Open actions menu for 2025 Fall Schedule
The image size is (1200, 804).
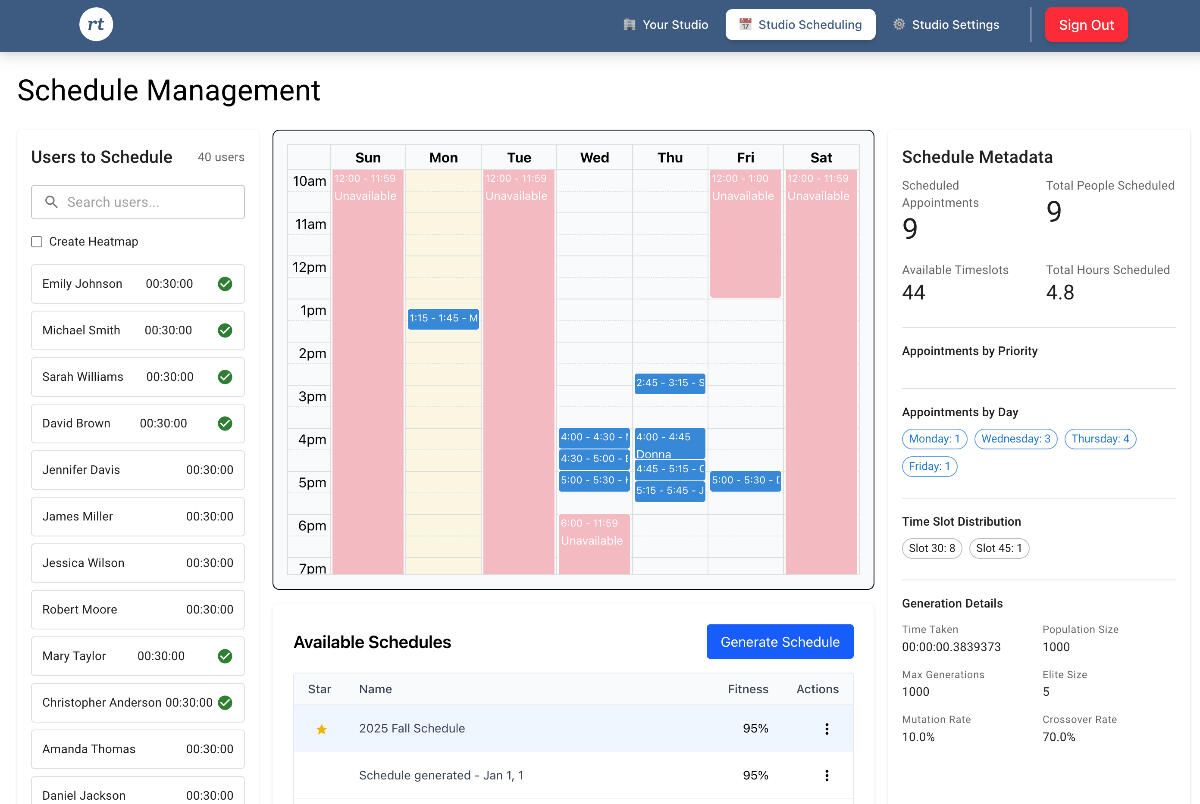(x=826, y=729)
